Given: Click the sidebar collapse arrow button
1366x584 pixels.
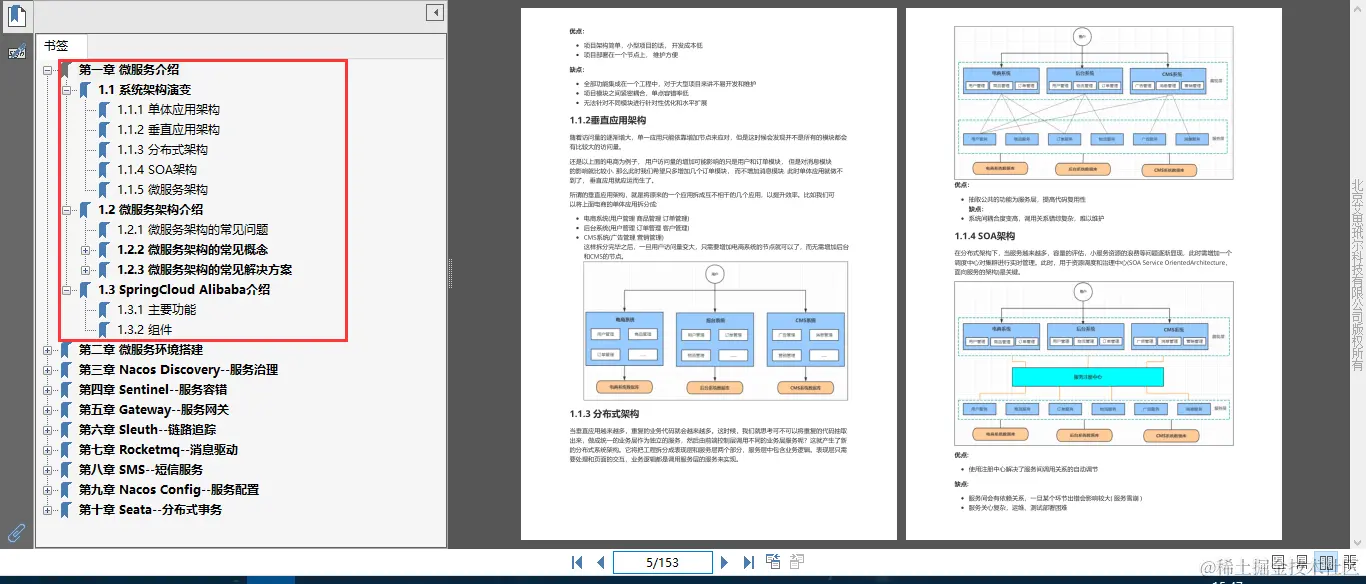Looking at the screenshot, I should point(434,11).
